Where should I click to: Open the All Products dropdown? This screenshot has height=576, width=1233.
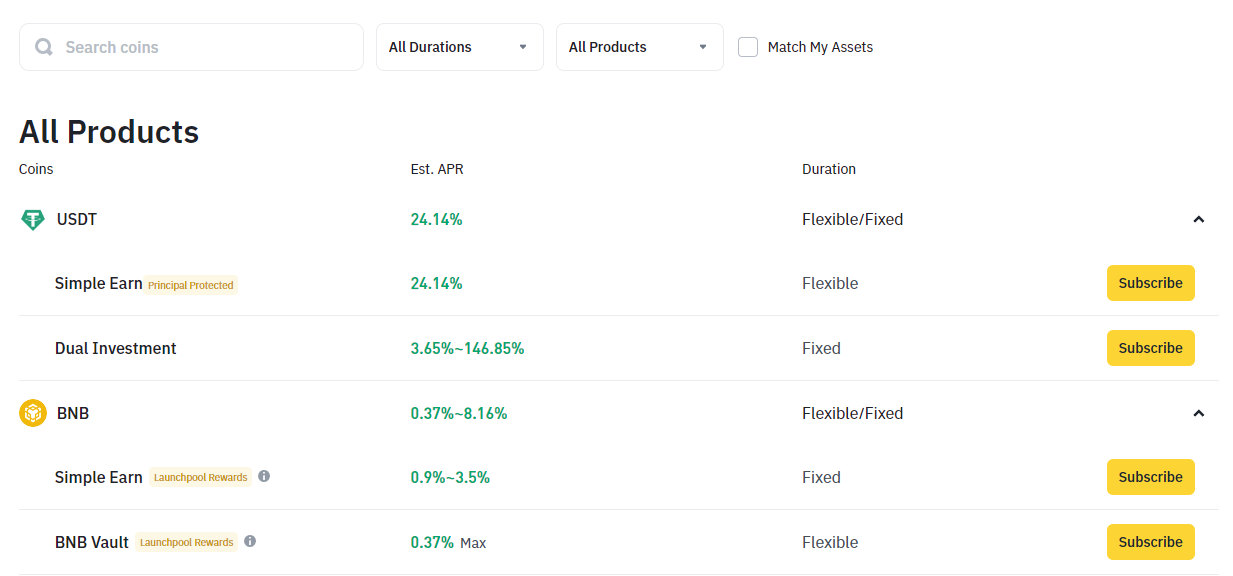coord(640,47)
